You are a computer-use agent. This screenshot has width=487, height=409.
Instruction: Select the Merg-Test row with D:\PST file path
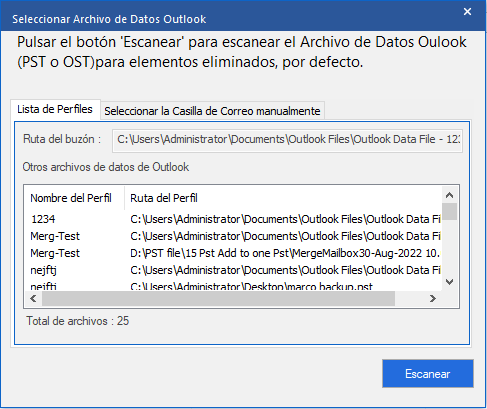pyautogui.click(x=233, y=253)
